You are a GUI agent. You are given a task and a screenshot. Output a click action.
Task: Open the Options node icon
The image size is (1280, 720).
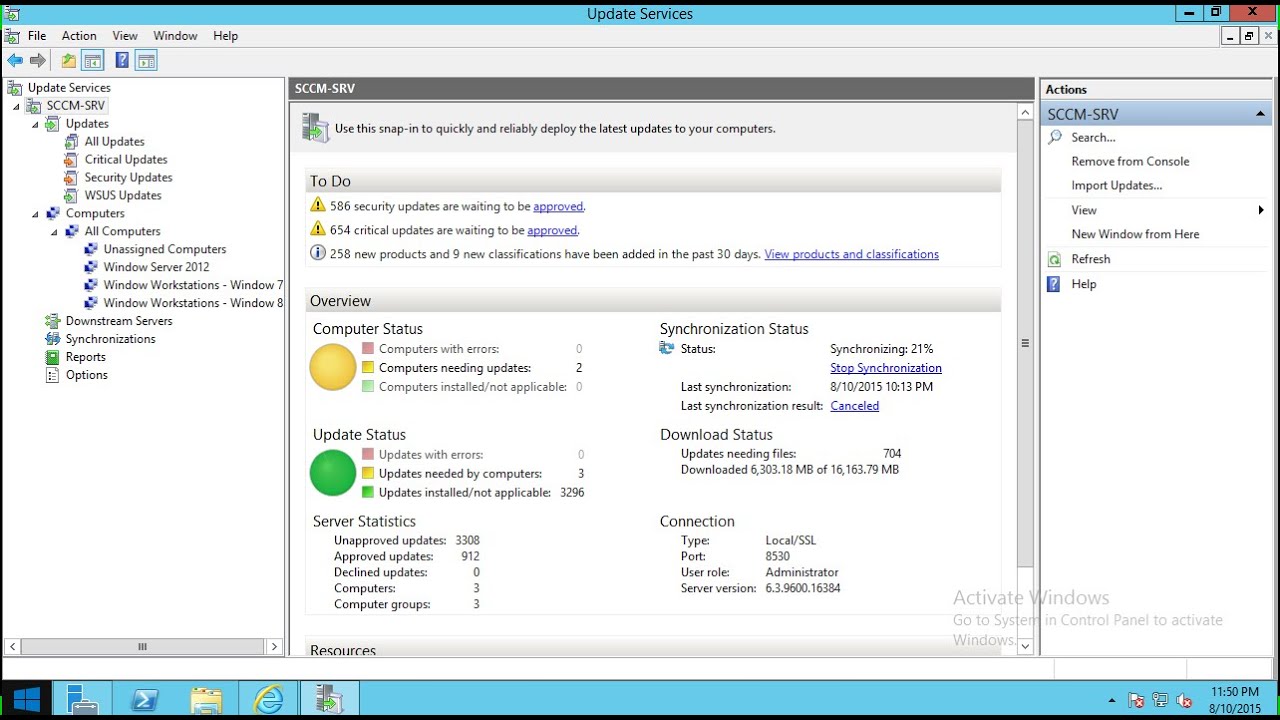tap(52, 375)
